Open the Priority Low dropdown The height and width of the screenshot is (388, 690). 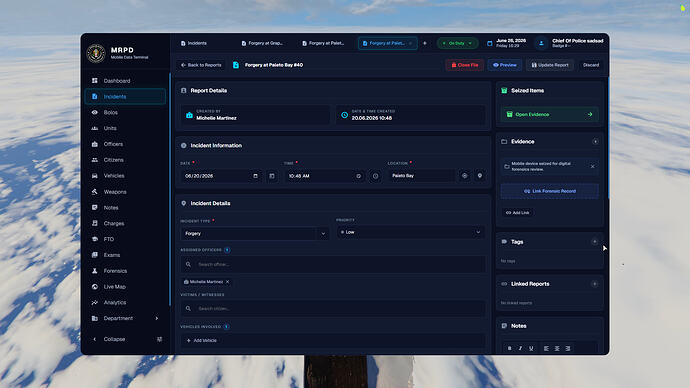[410, 232]
